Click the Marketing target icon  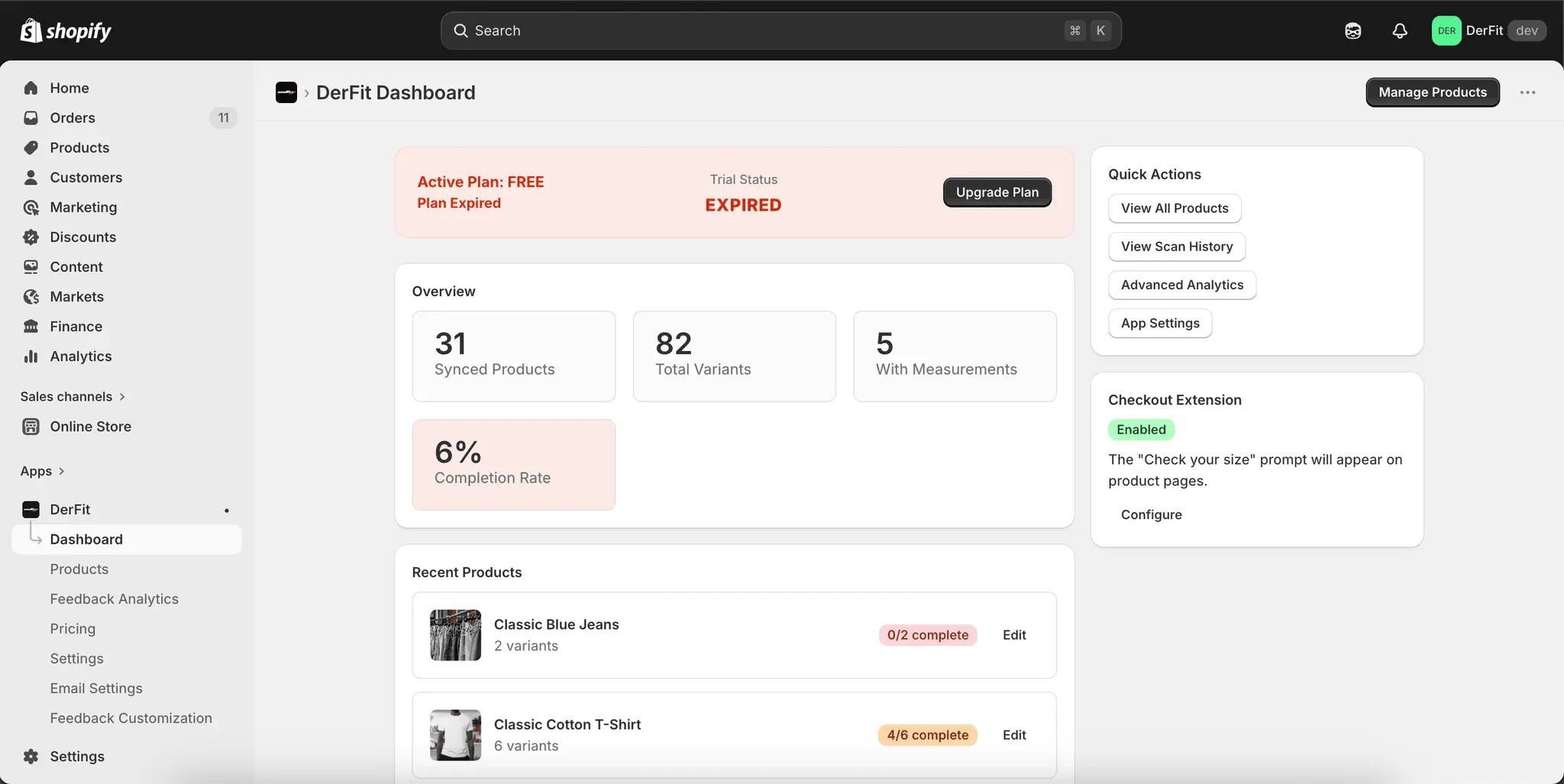tap(31, 207)
